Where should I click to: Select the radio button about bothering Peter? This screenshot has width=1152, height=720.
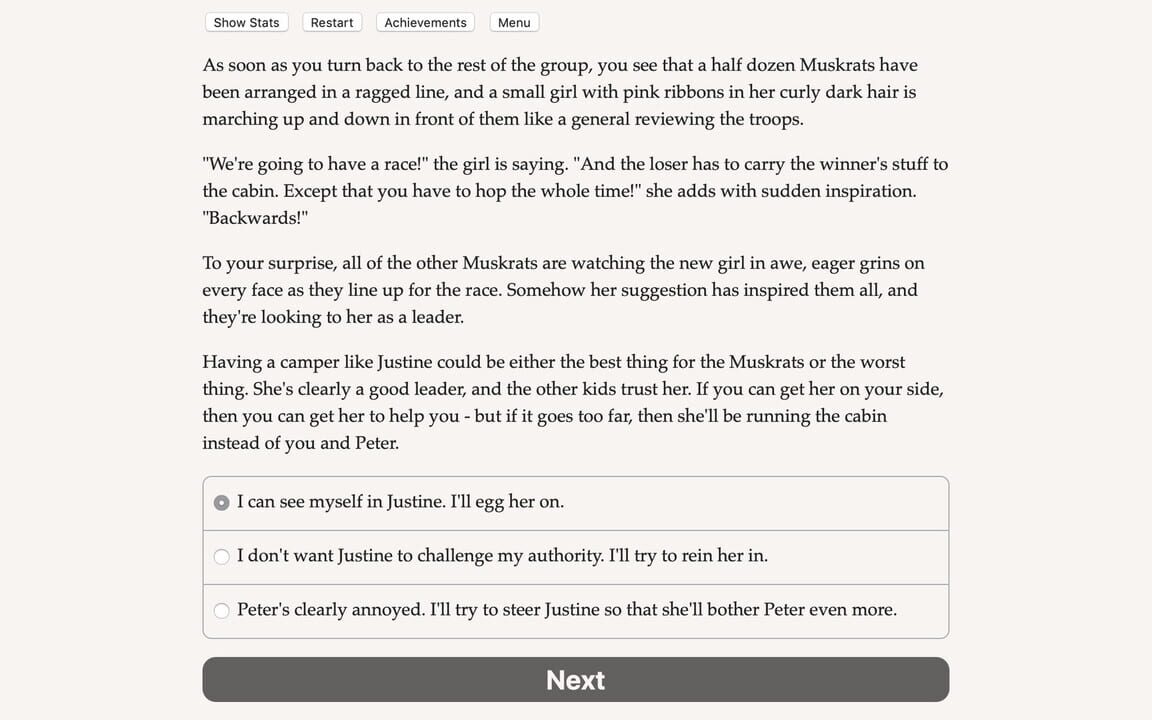(x=222, y=610)
